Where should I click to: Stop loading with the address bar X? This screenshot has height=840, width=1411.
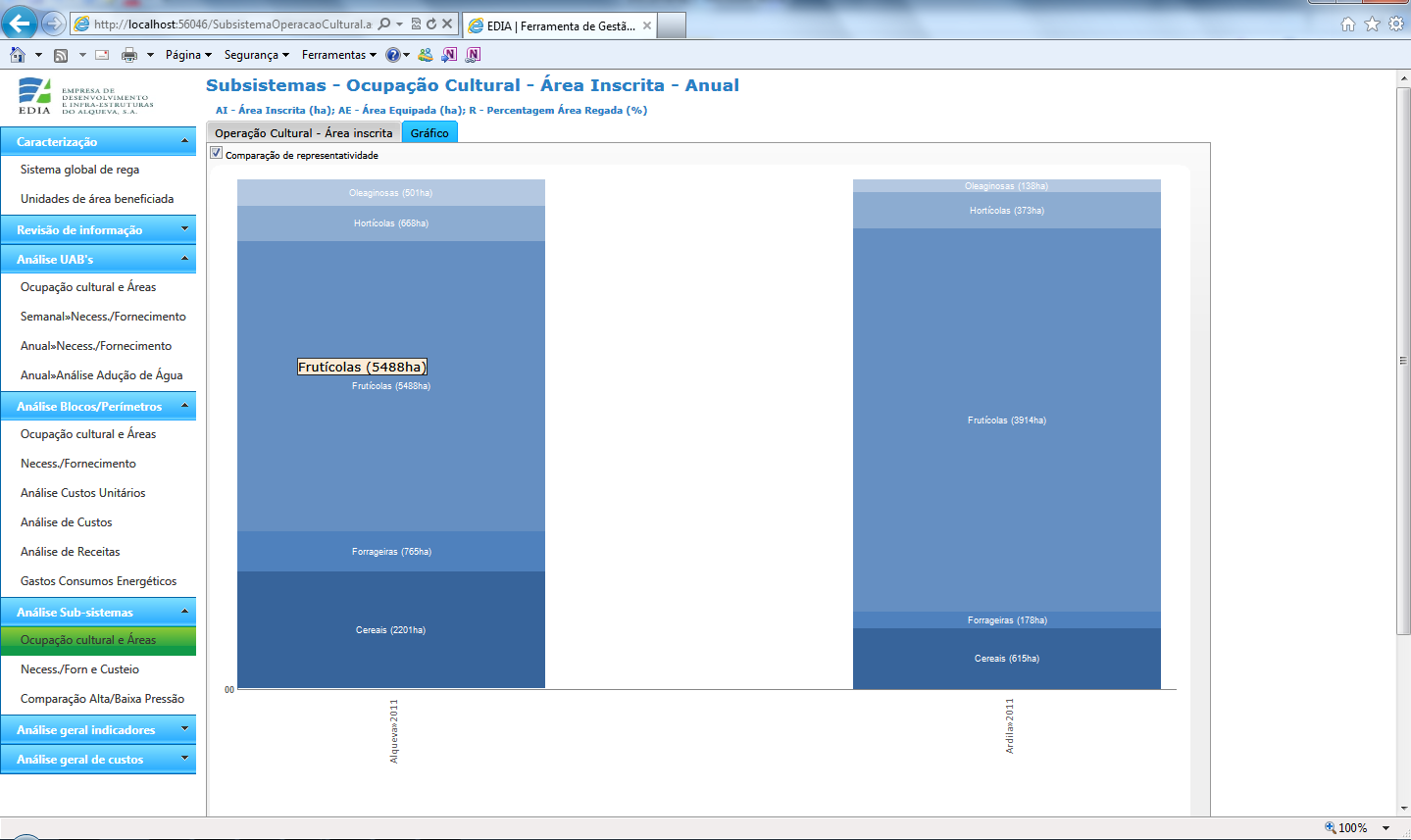coord(447,24)
